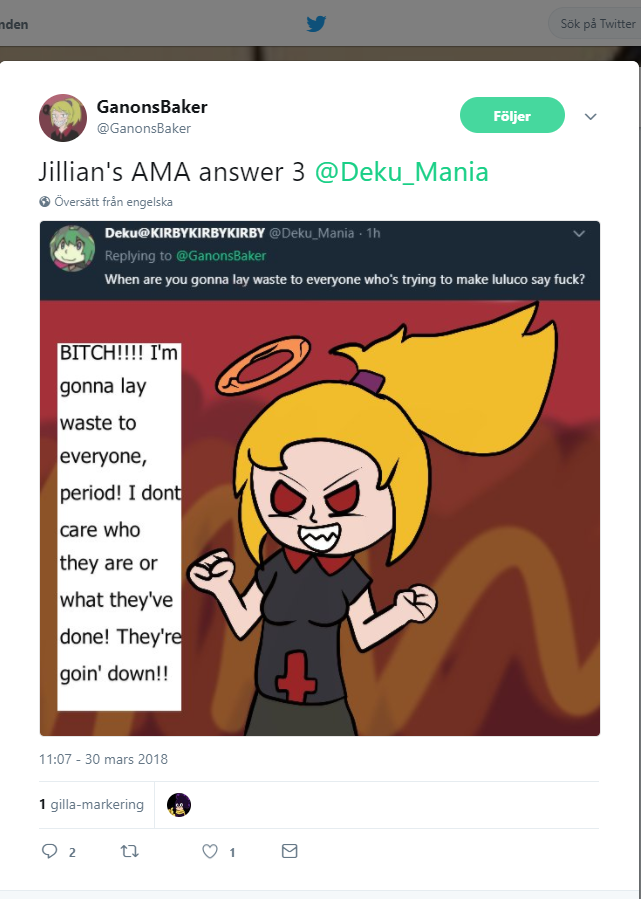Open the @GanonsBaker handle under name
The width and height of the screenshot is (641, 899).
[x=144, y=128]
